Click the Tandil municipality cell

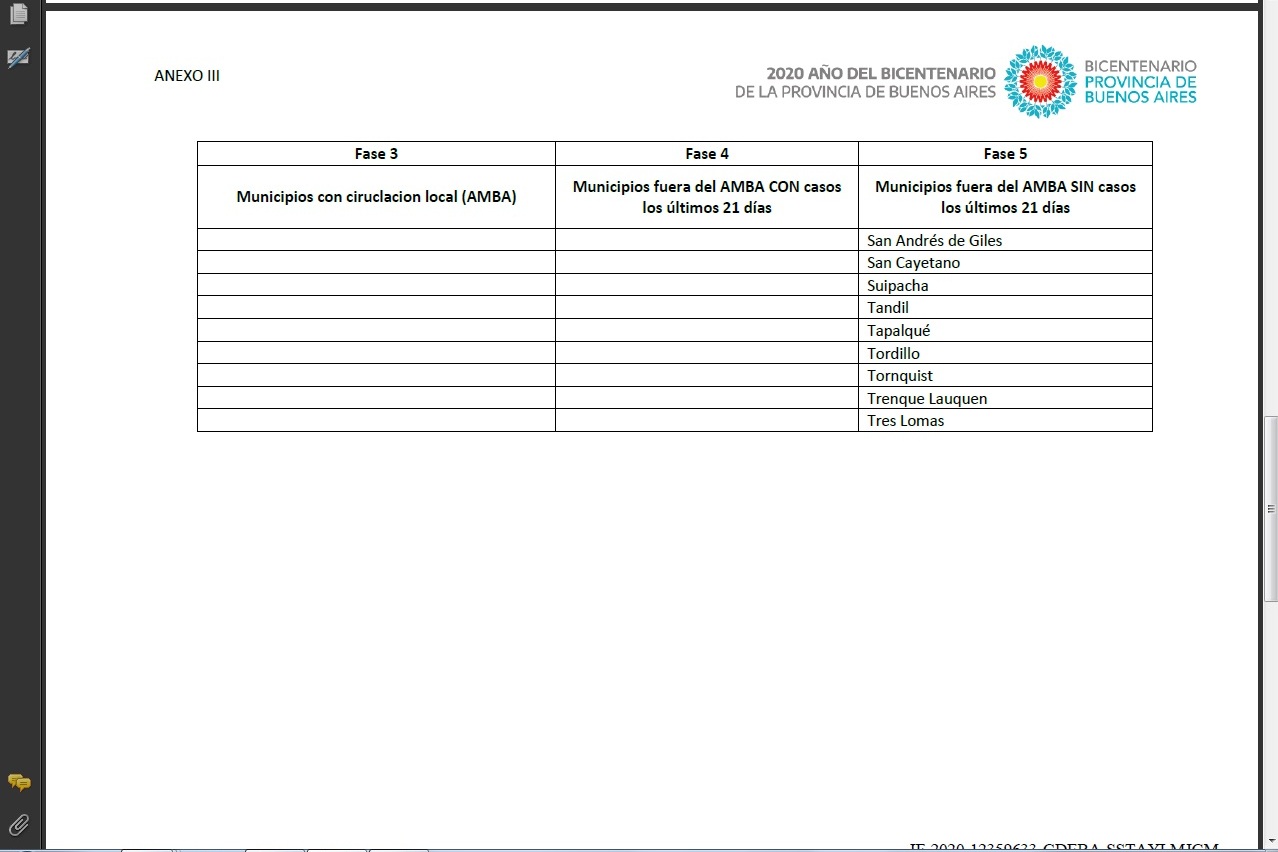(888, 308)
